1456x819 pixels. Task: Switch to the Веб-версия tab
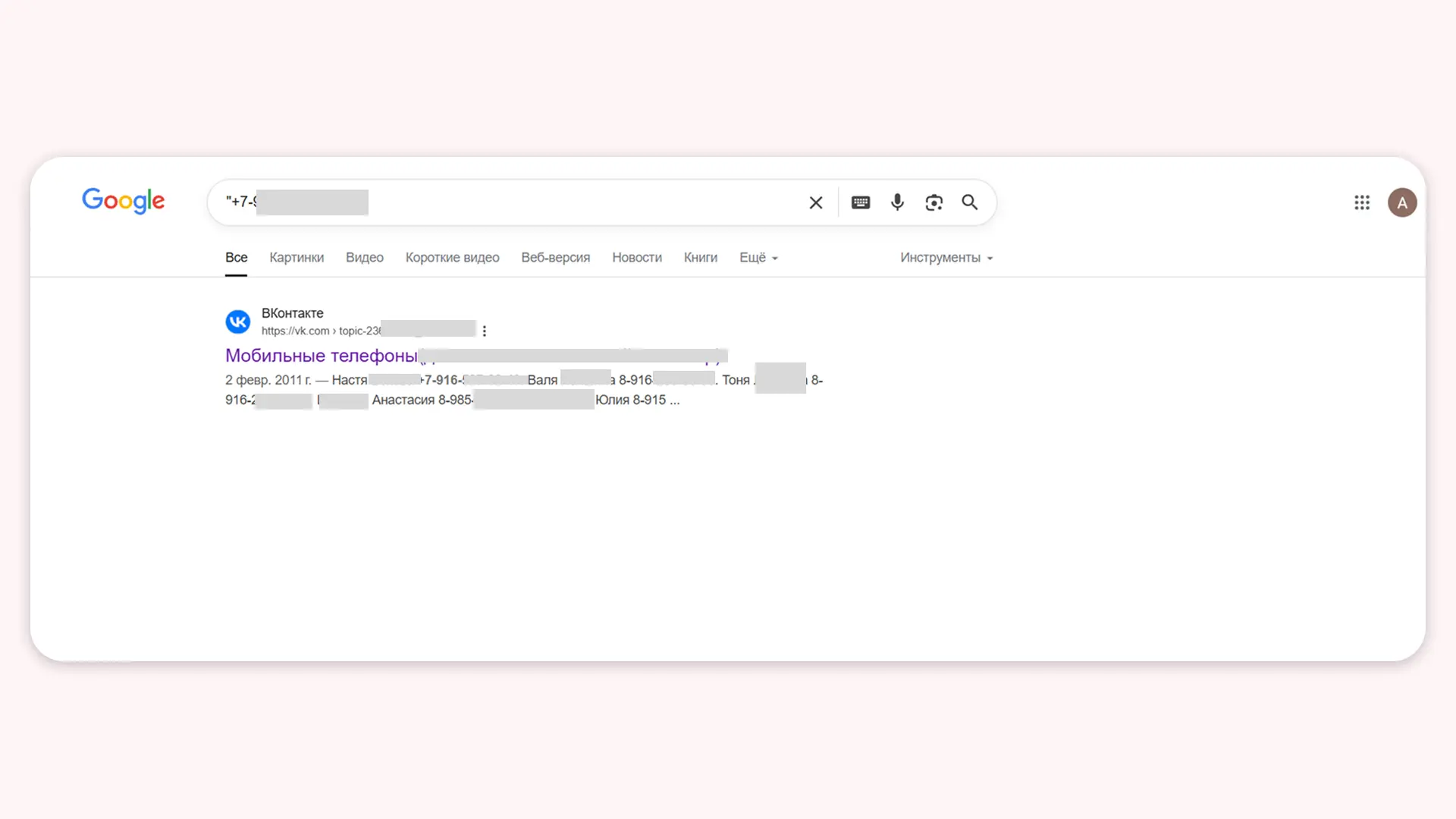[x=556, y=258]
